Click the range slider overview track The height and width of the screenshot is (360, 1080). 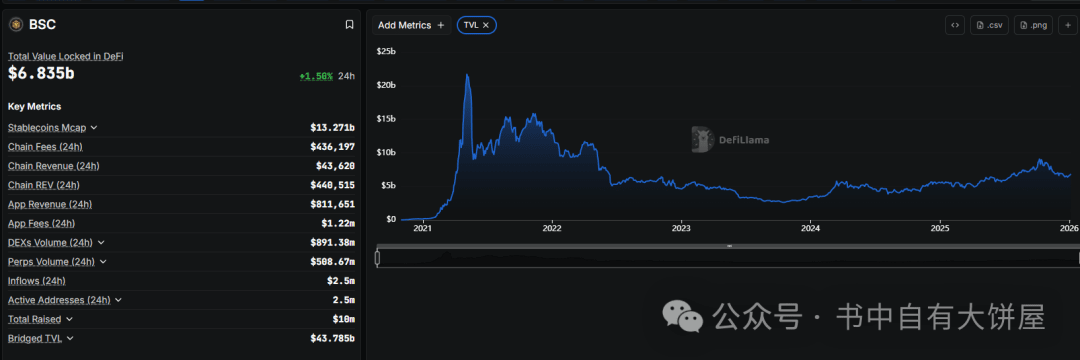tap(727, 257)
